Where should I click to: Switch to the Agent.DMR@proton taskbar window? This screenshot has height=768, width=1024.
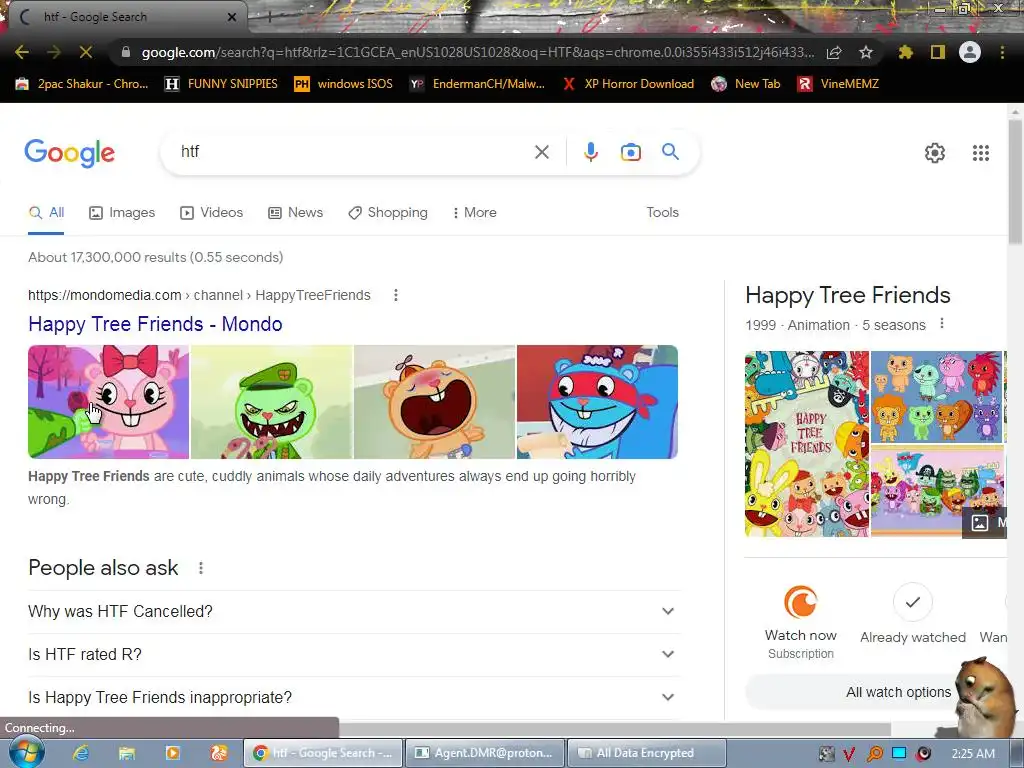point(483,753)
